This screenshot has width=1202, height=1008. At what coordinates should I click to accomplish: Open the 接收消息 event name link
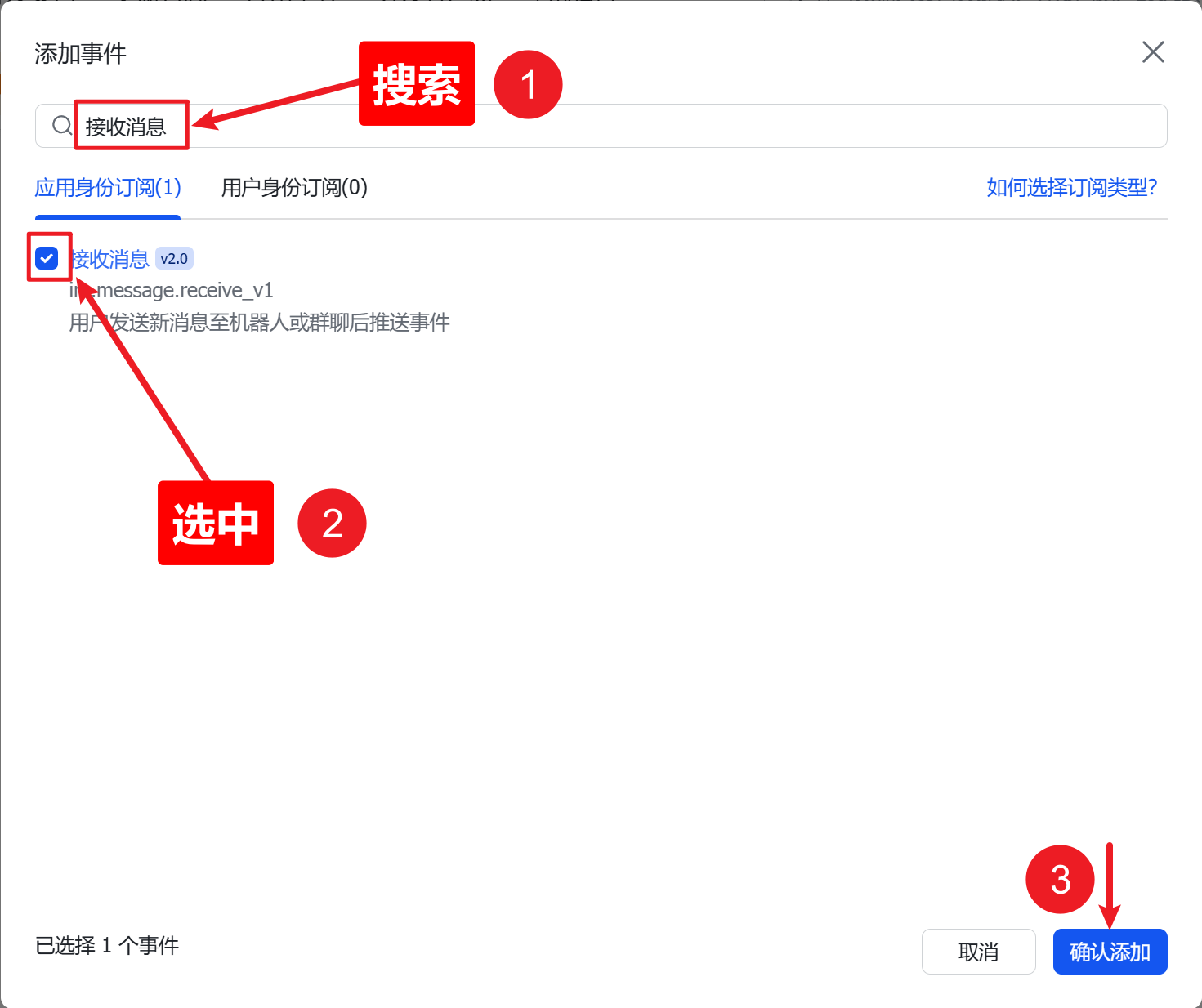[109, 259]
